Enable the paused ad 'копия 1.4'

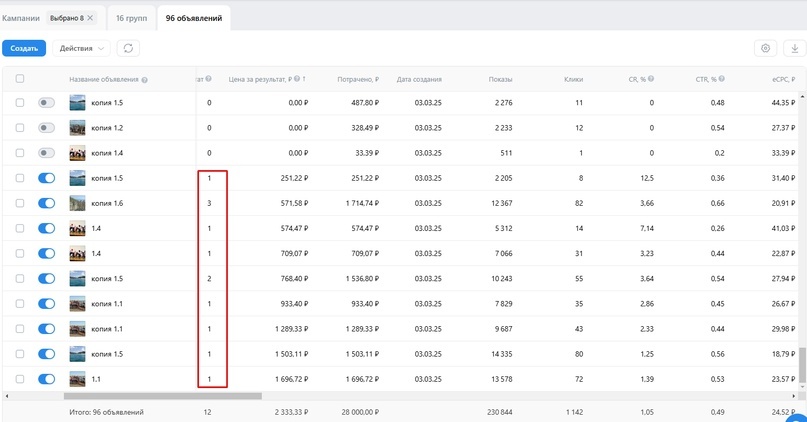point(46,153)
